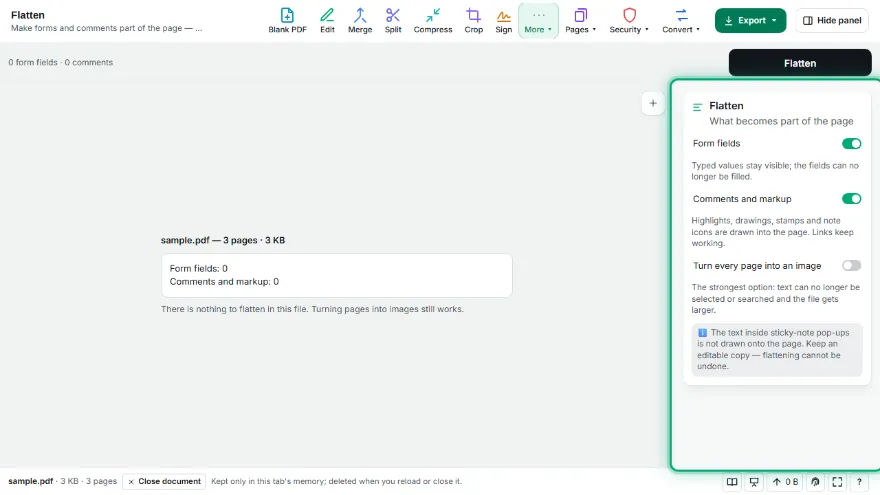Click 'Form fields: 0' text

(x=199, y=269)
